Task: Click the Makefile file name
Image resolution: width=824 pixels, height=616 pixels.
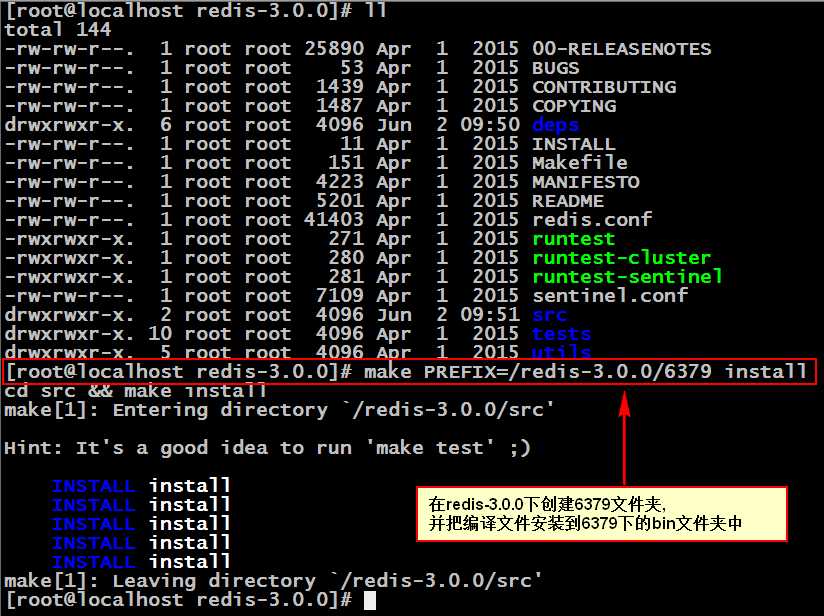Action: (580, 162)
